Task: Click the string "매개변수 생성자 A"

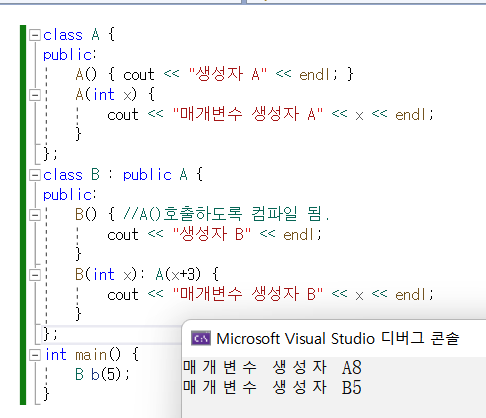Action: (x=248, y=114)
